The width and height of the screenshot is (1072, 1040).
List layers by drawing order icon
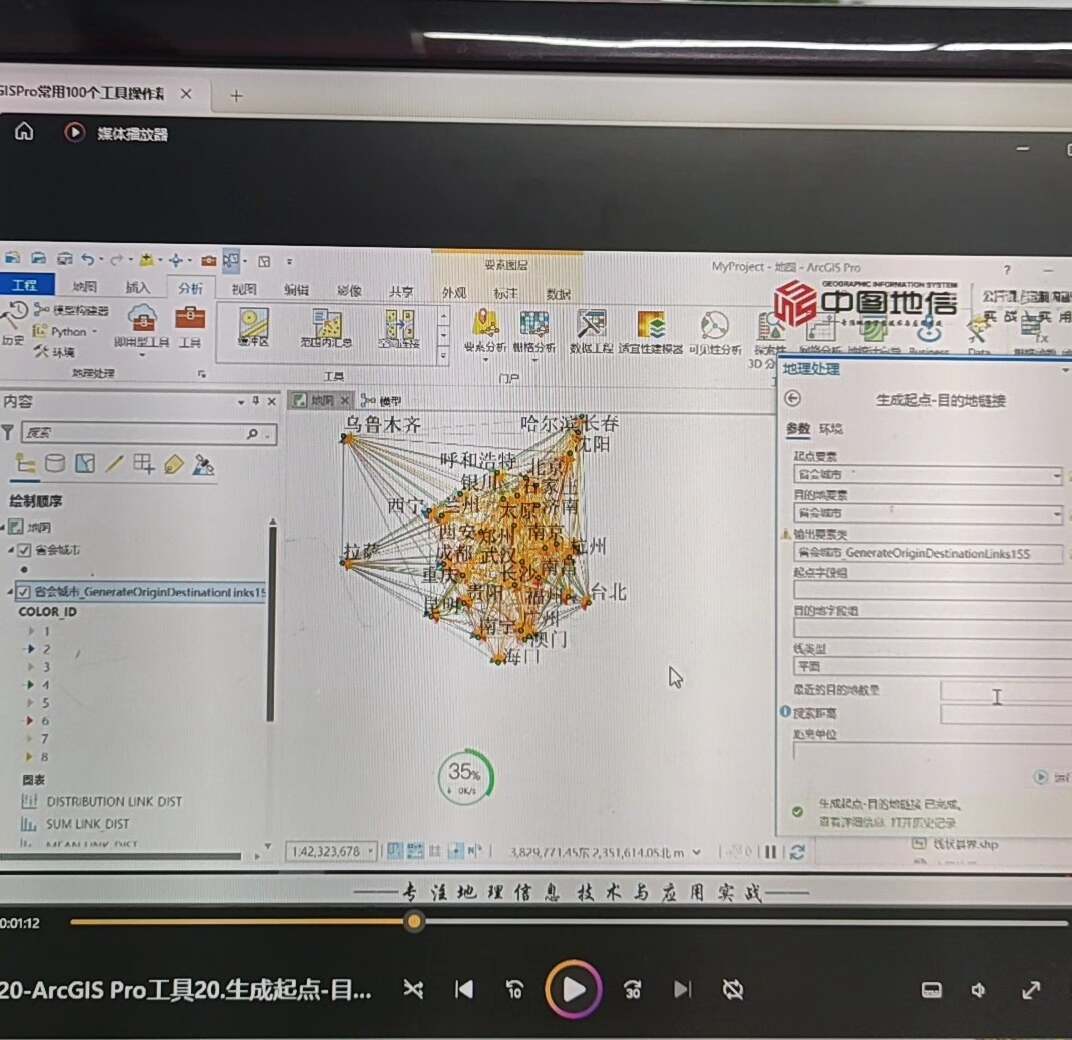[25, 464]
